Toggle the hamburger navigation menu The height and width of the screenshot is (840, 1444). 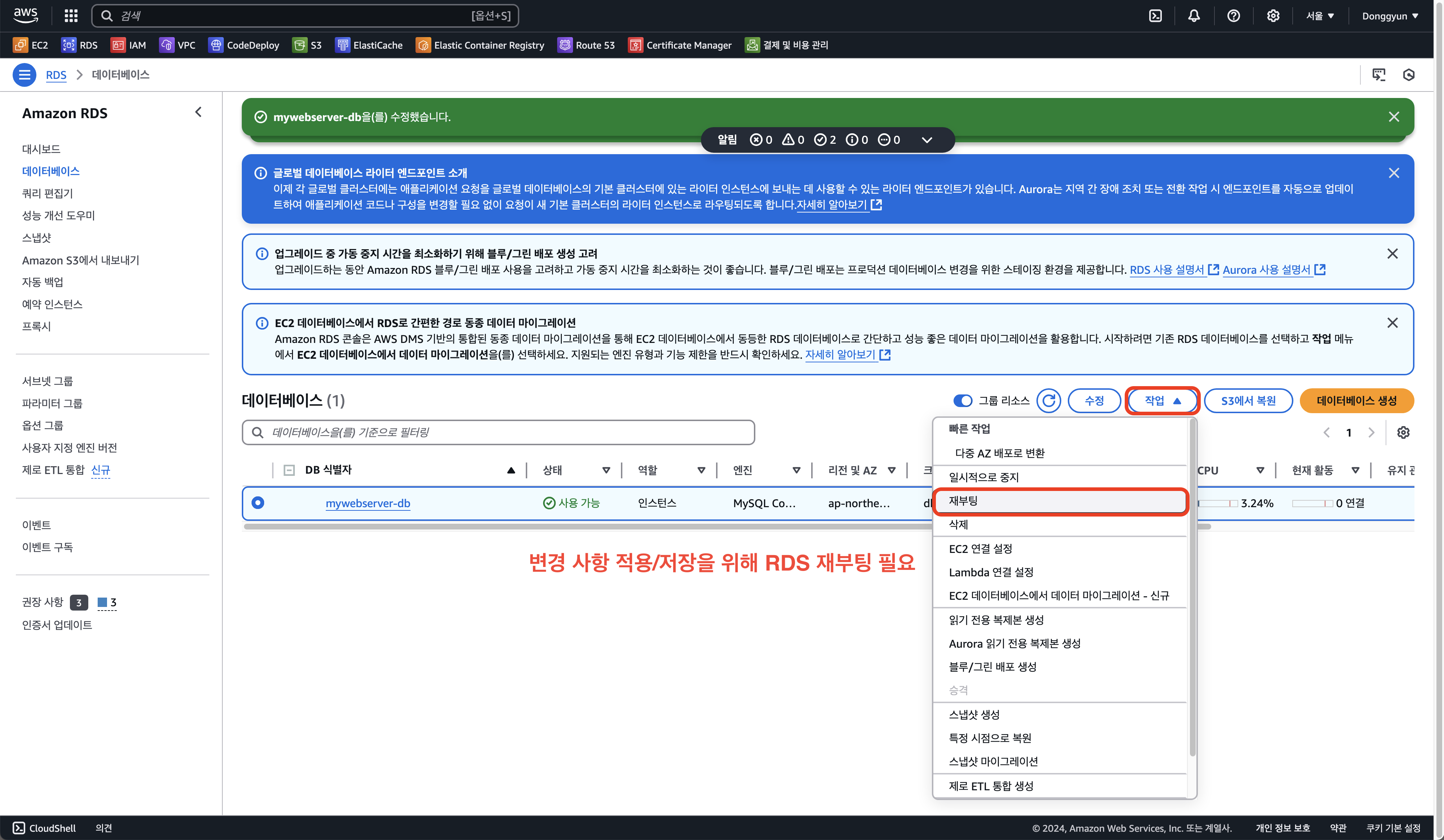click(x=25, y=75)
